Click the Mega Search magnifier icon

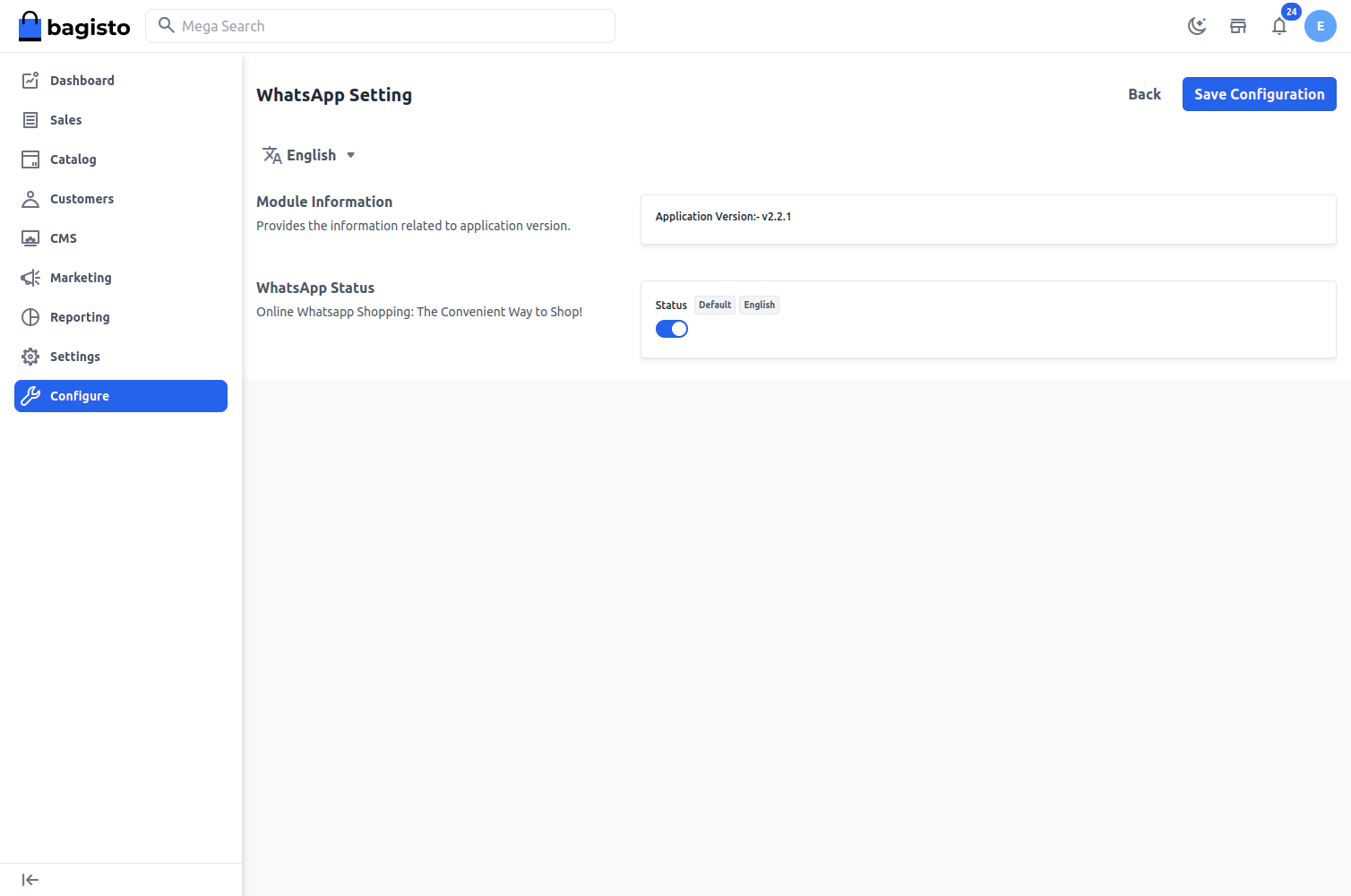click(x=166, y=25)
